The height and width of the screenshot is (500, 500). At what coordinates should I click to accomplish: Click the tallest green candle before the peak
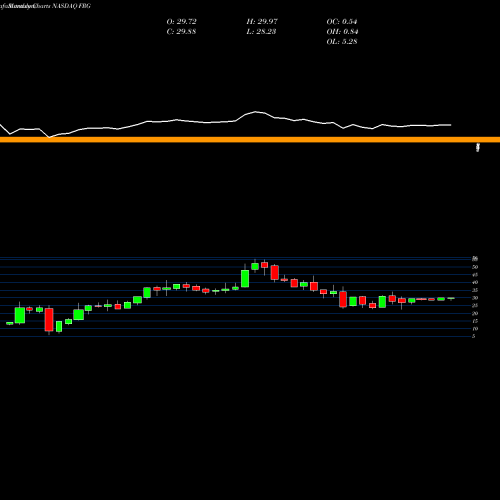pos(245,278)
